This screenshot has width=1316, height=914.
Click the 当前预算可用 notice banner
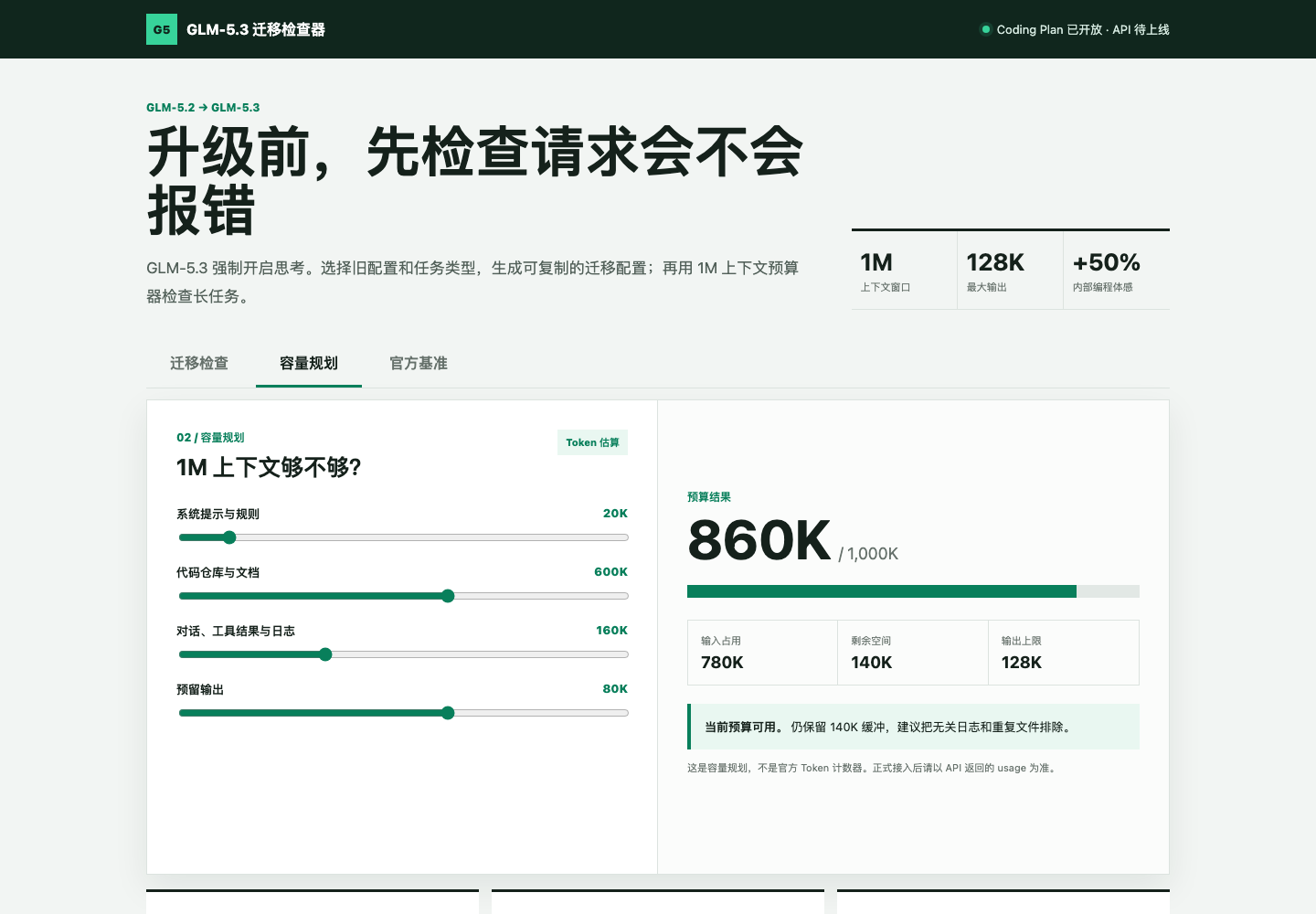click(x=913, y=727)
